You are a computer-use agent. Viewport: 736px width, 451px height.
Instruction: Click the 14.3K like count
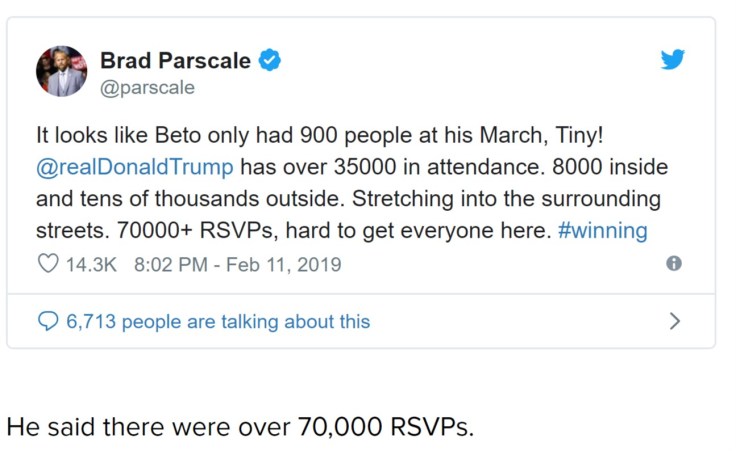(x=91, y=265)
